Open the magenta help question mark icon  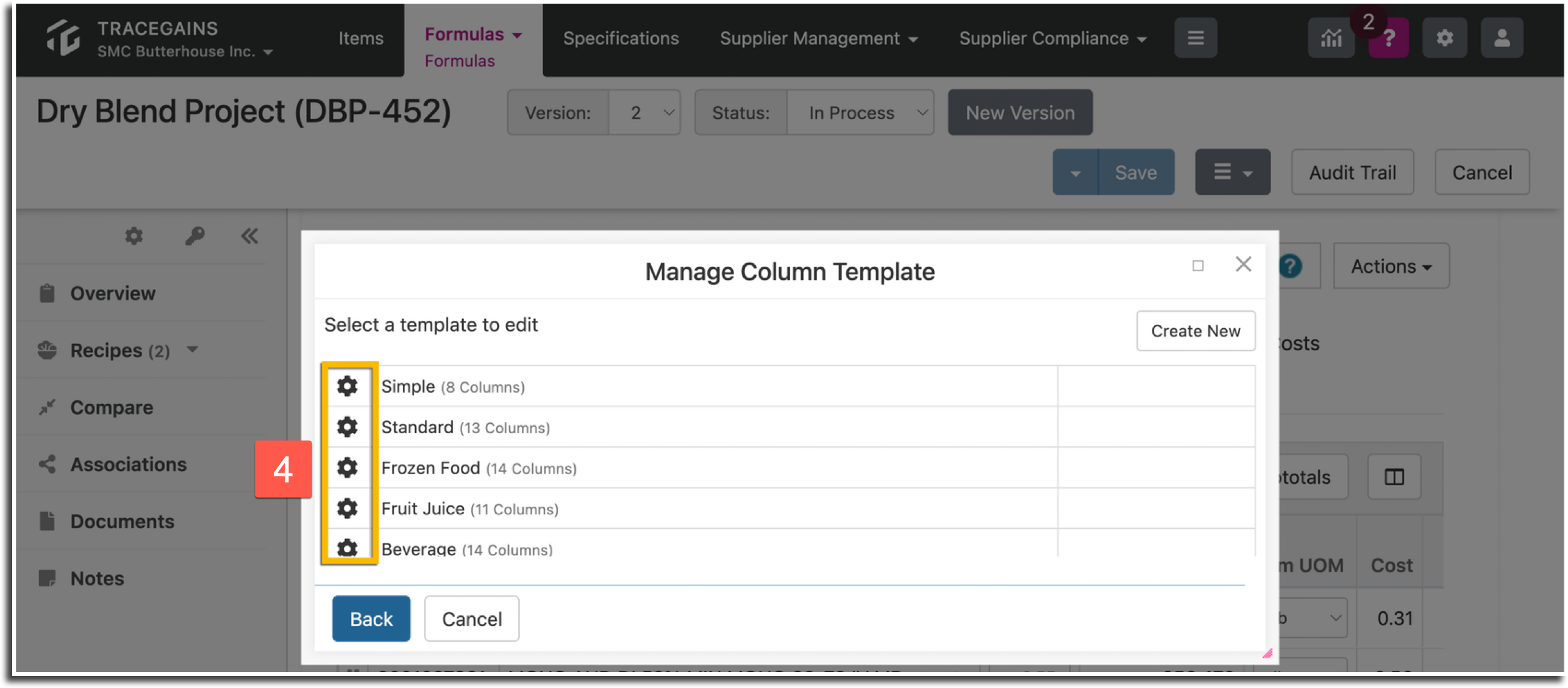coord(1388,38)
